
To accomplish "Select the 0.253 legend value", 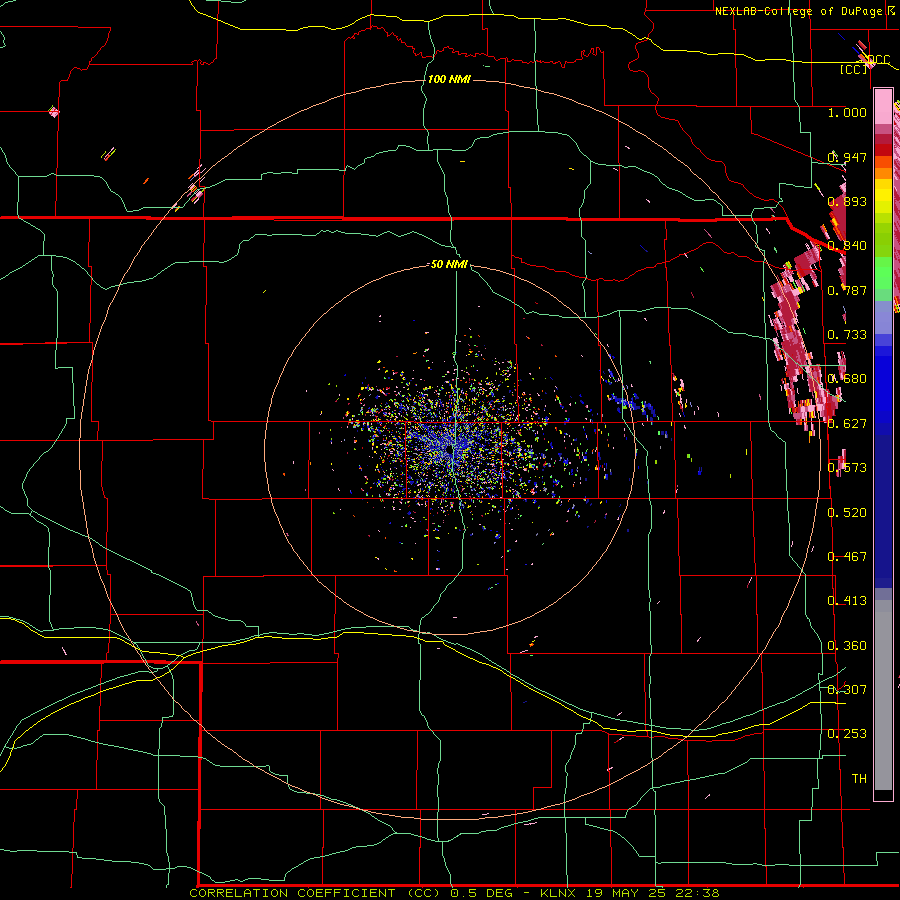I will 847,734.
